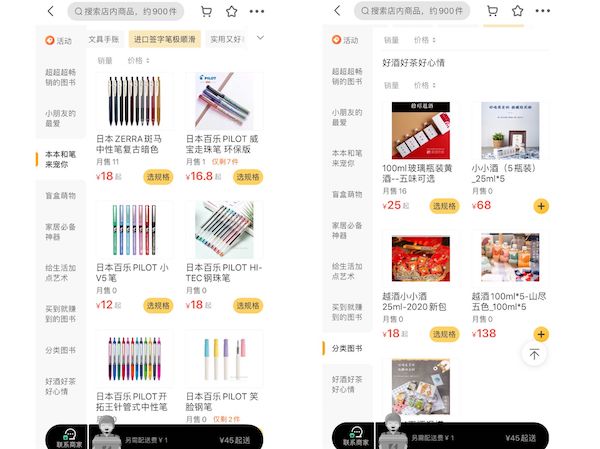This screenshot has width=600, height=449.
Task: Open more options menu on left screen
Action: pyautogui.click(x=256, y=11)
